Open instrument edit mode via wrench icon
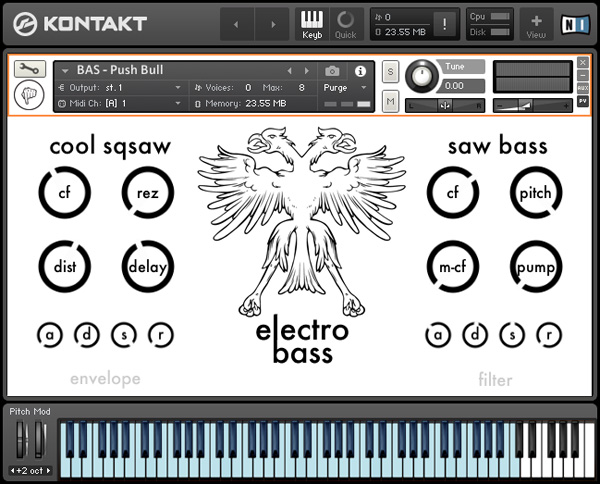Screen dimensions: 600x484 pos(30,69)
